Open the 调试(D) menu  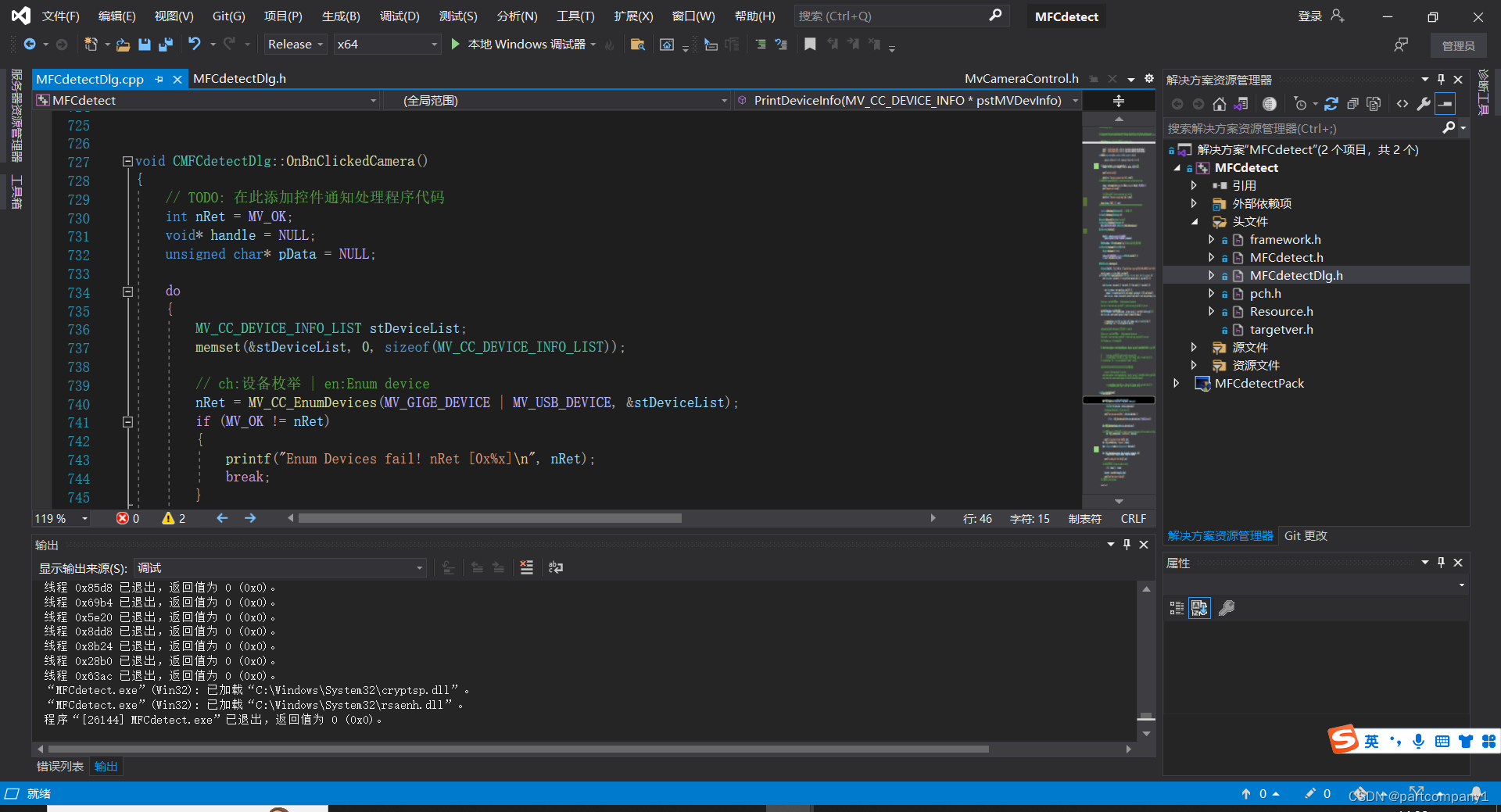pyautogui.click(x=399, y=16)
